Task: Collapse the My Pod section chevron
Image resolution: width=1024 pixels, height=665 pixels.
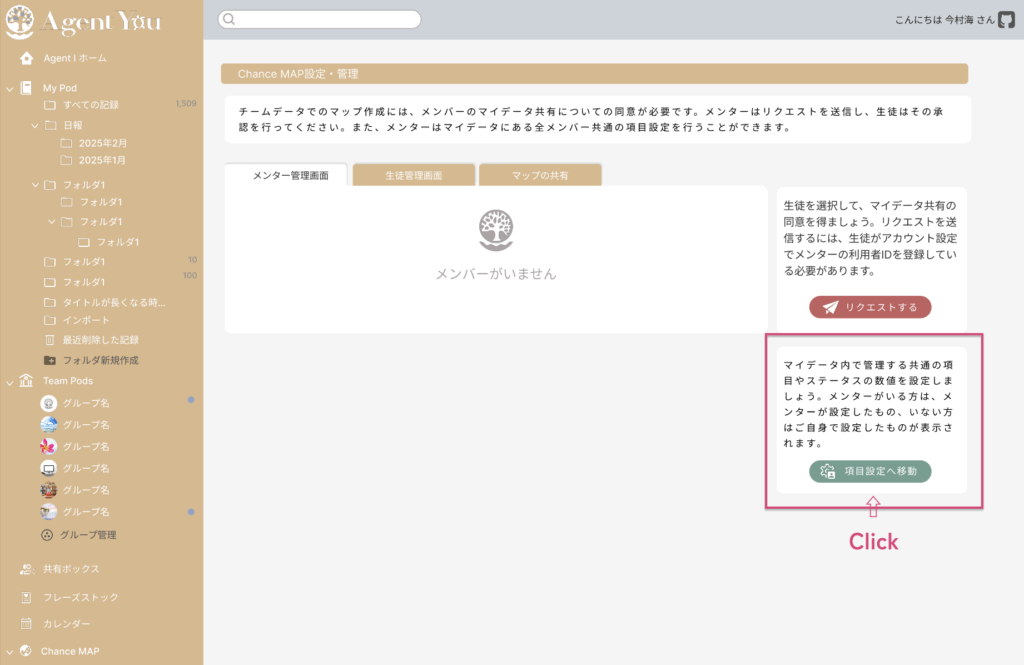Action: click(x=10, y=88)
